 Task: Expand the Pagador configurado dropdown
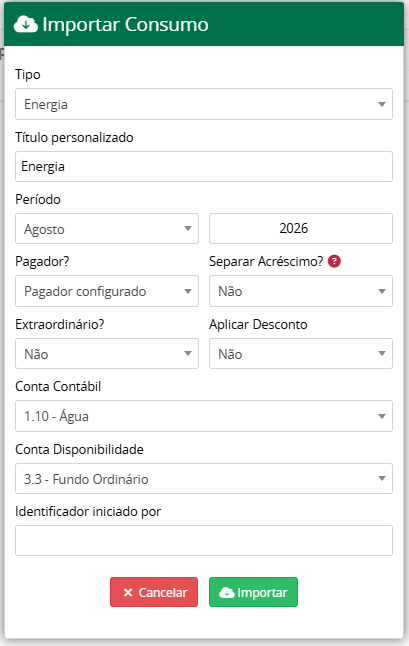click(107, 291)
